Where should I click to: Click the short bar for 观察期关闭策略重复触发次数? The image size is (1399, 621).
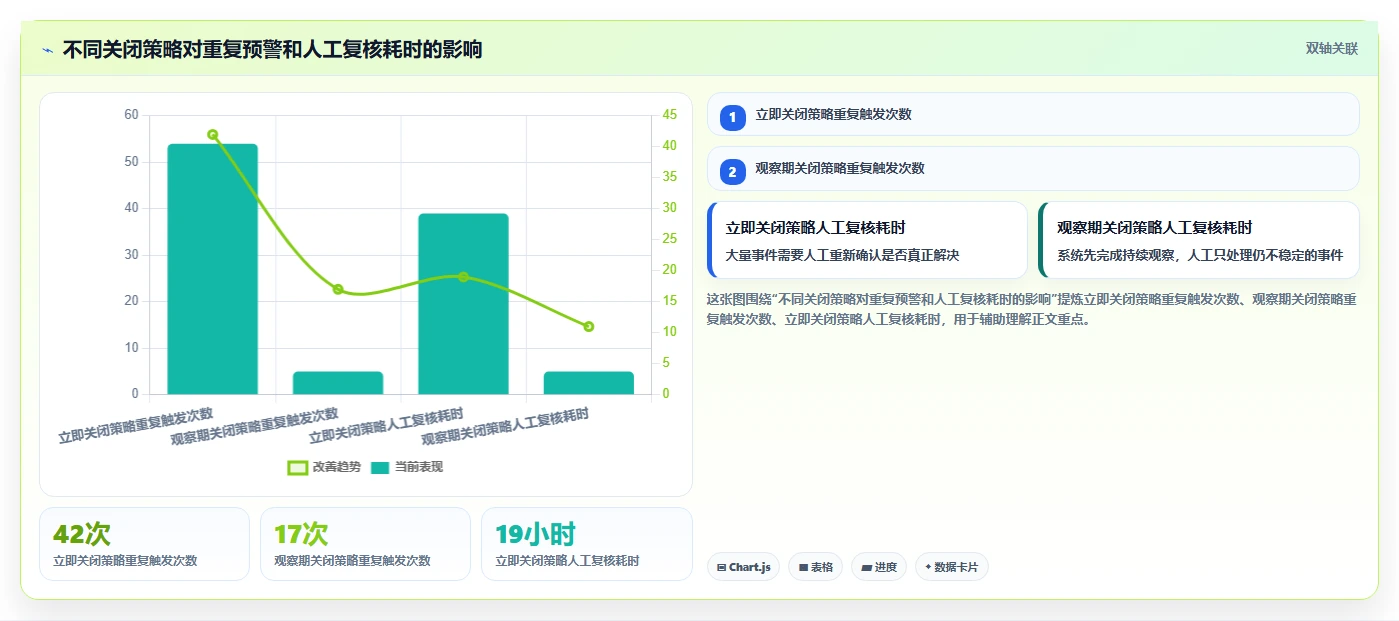coord(338,383)
